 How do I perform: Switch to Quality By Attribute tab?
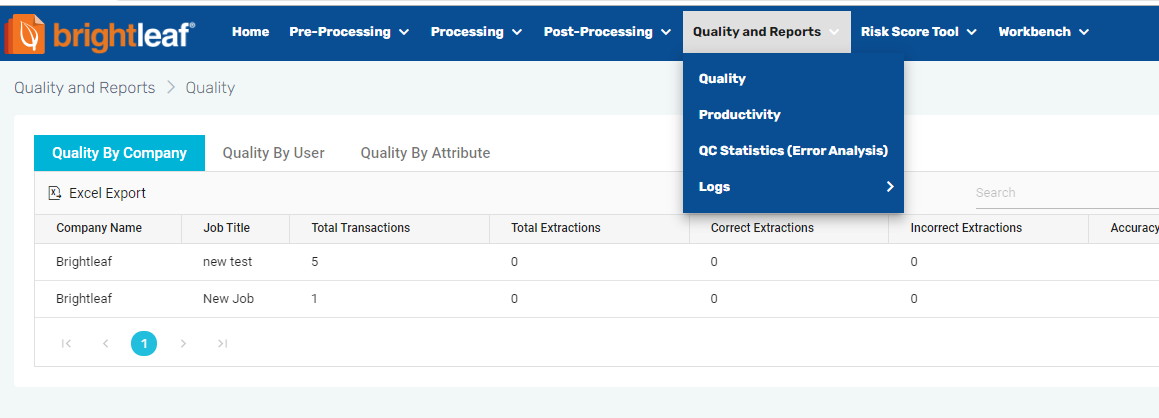(425, 153)
